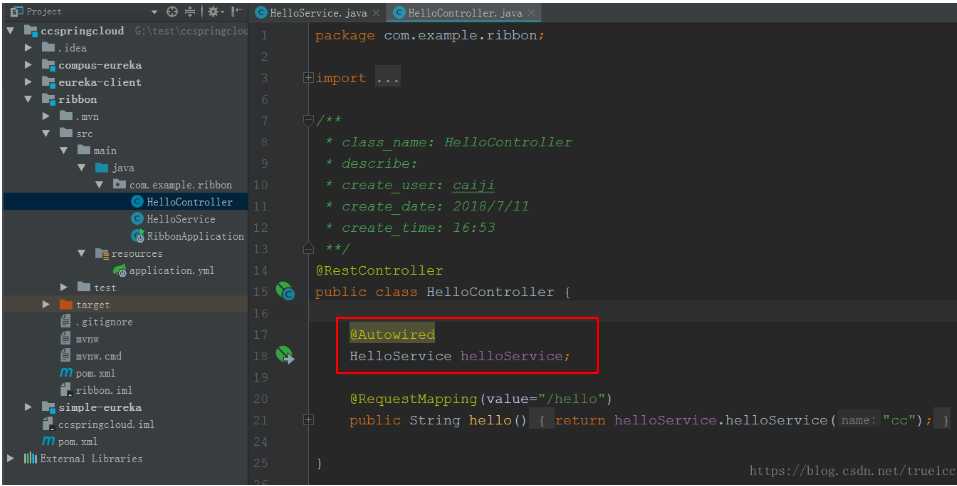The width and height of the screenshot is (957, 486).
Task: Click the Maven icon of ribbon pom.xml
Action: point(66,372)
